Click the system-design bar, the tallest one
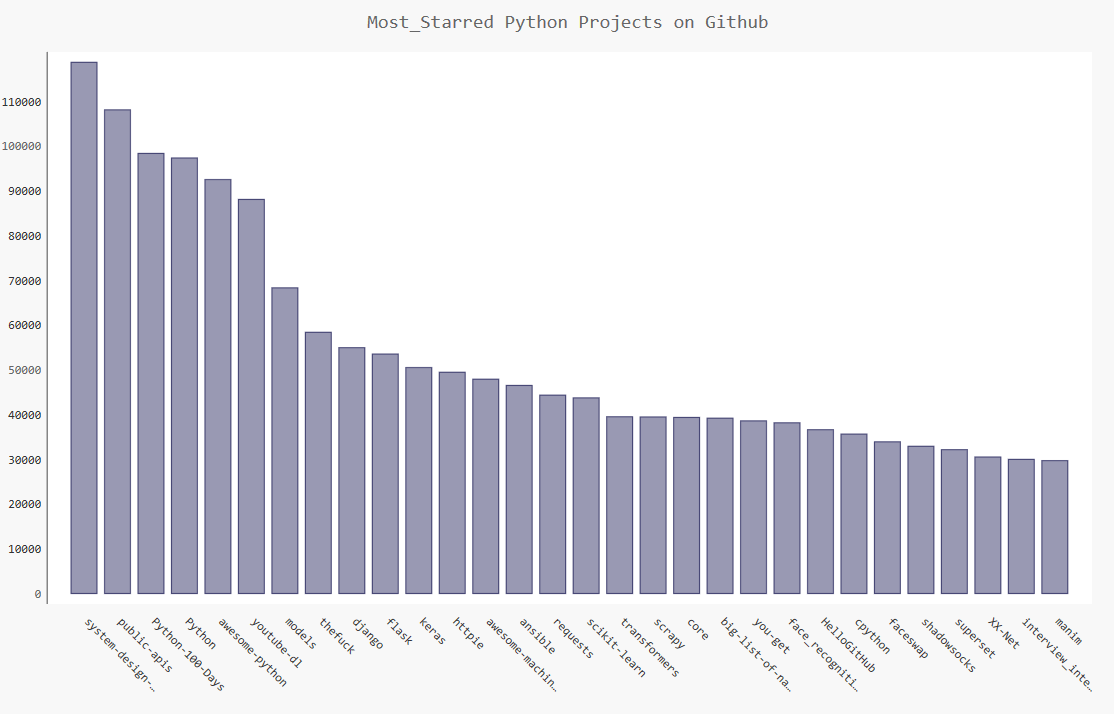 84,328
